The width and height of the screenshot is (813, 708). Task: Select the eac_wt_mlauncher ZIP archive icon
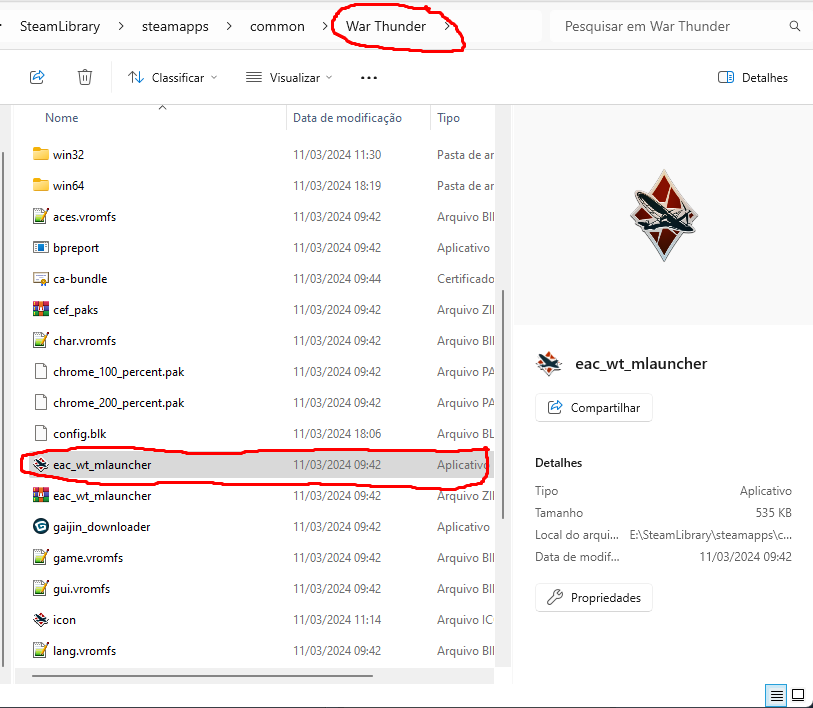[40, 495]
